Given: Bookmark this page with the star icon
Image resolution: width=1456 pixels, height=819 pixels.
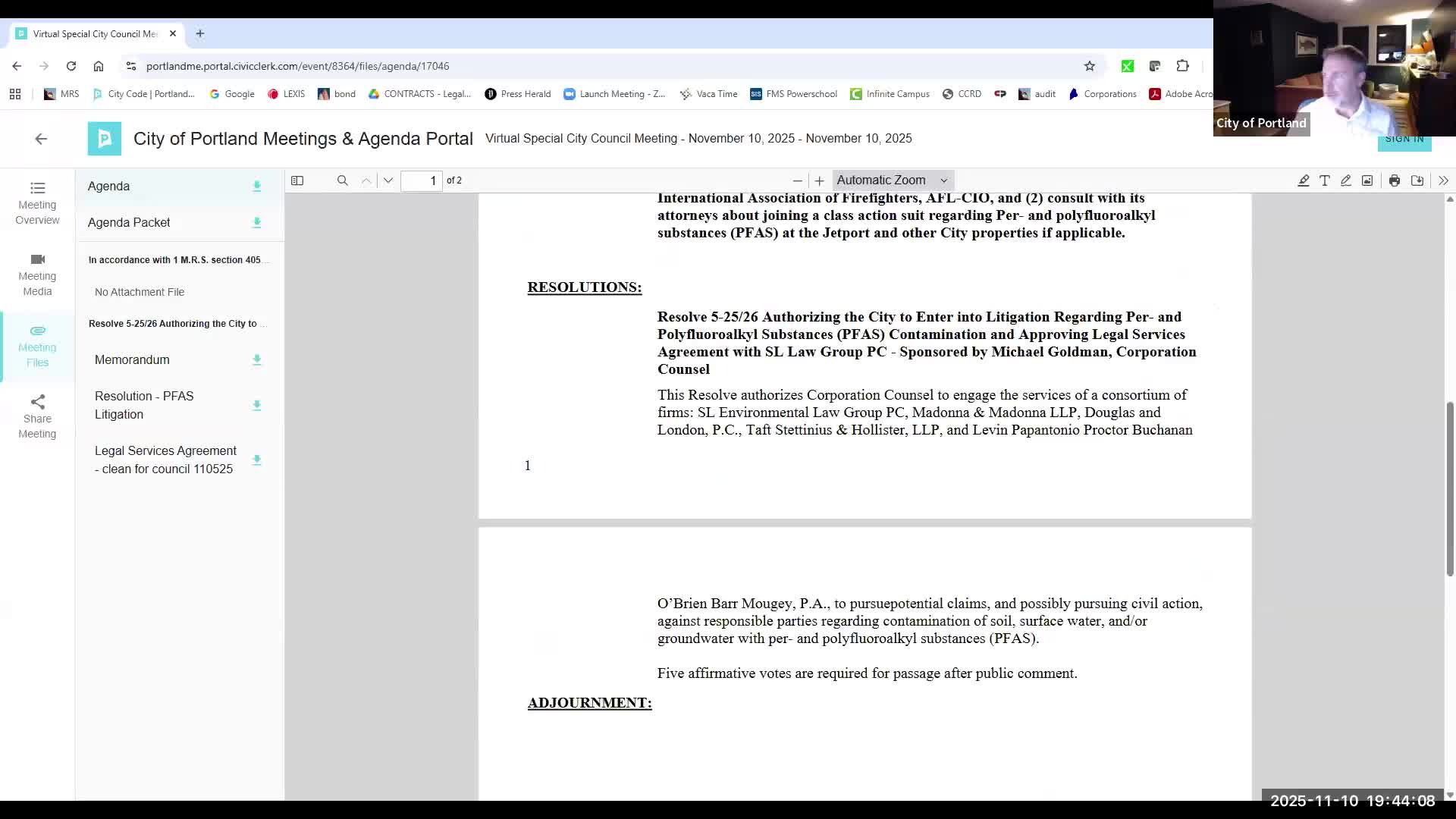Looking at the screenshot, I should click(x=1089, y=66).
